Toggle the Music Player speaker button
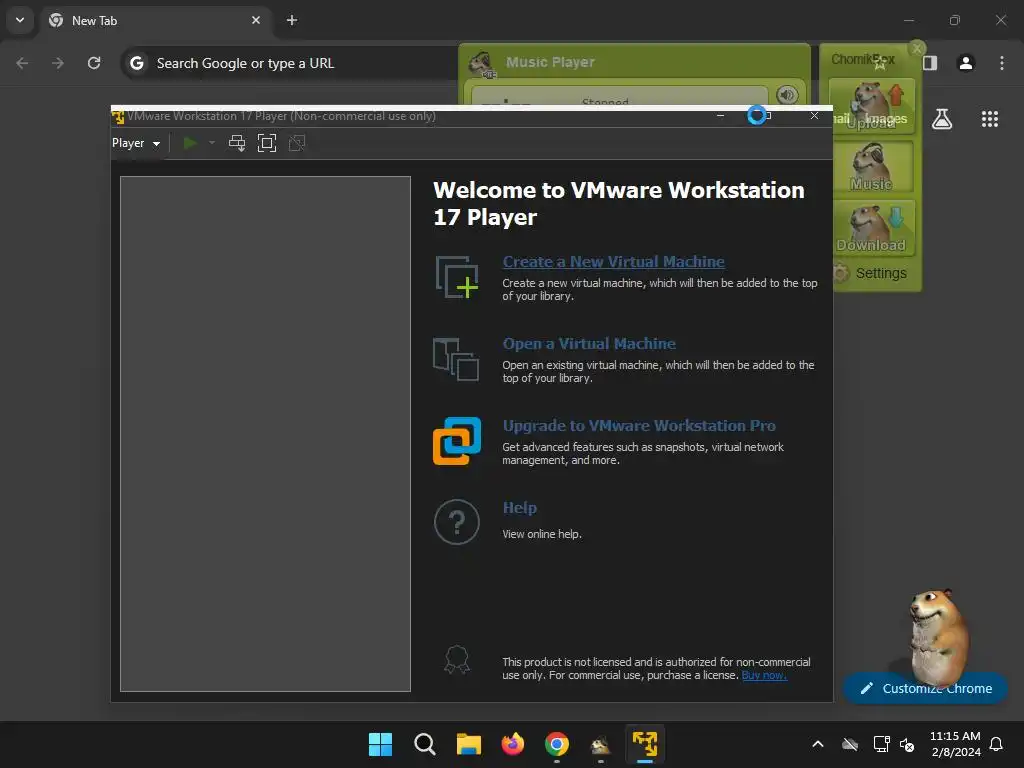 click(788, 95)
